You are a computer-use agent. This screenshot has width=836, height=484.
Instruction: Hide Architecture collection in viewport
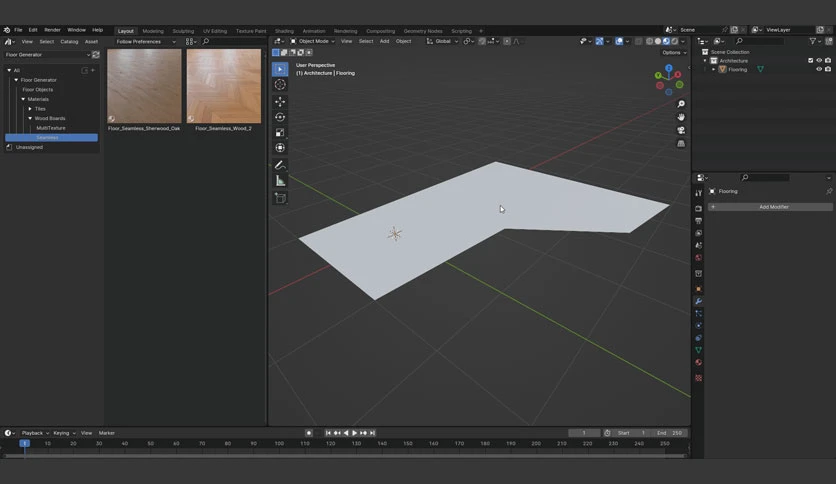819,61
